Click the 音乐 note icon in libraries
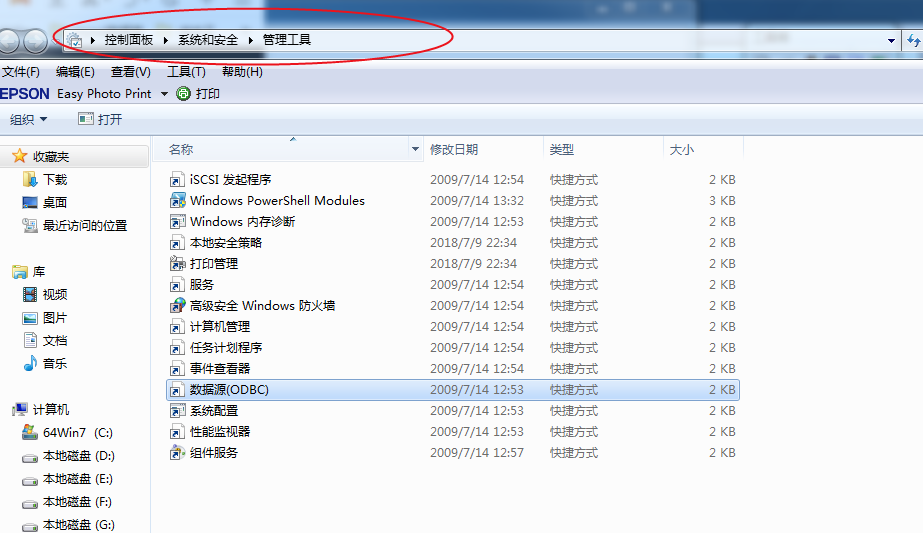The width and height of the screenshot is (923, 533). [x=29, y=363]
